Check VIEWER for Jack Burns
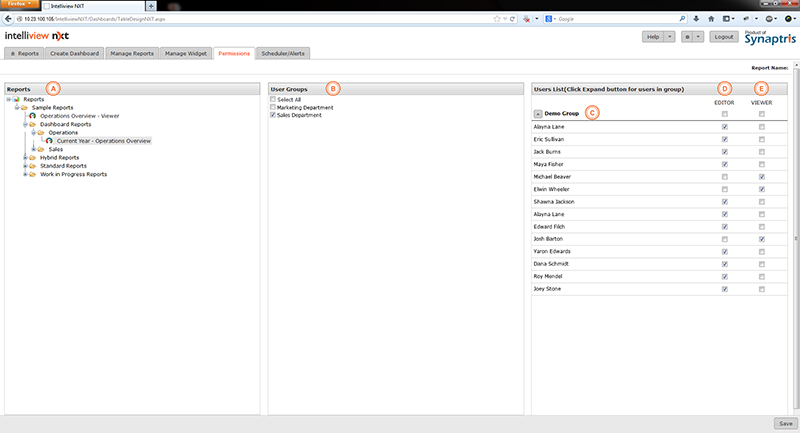 click(x=762, y=151)
